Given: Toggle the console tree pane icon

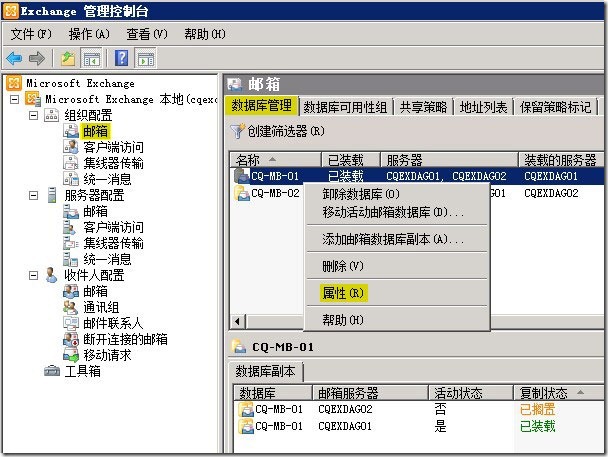Looking at the screenshot, I should pyautogui.click(x=92, y=59).
